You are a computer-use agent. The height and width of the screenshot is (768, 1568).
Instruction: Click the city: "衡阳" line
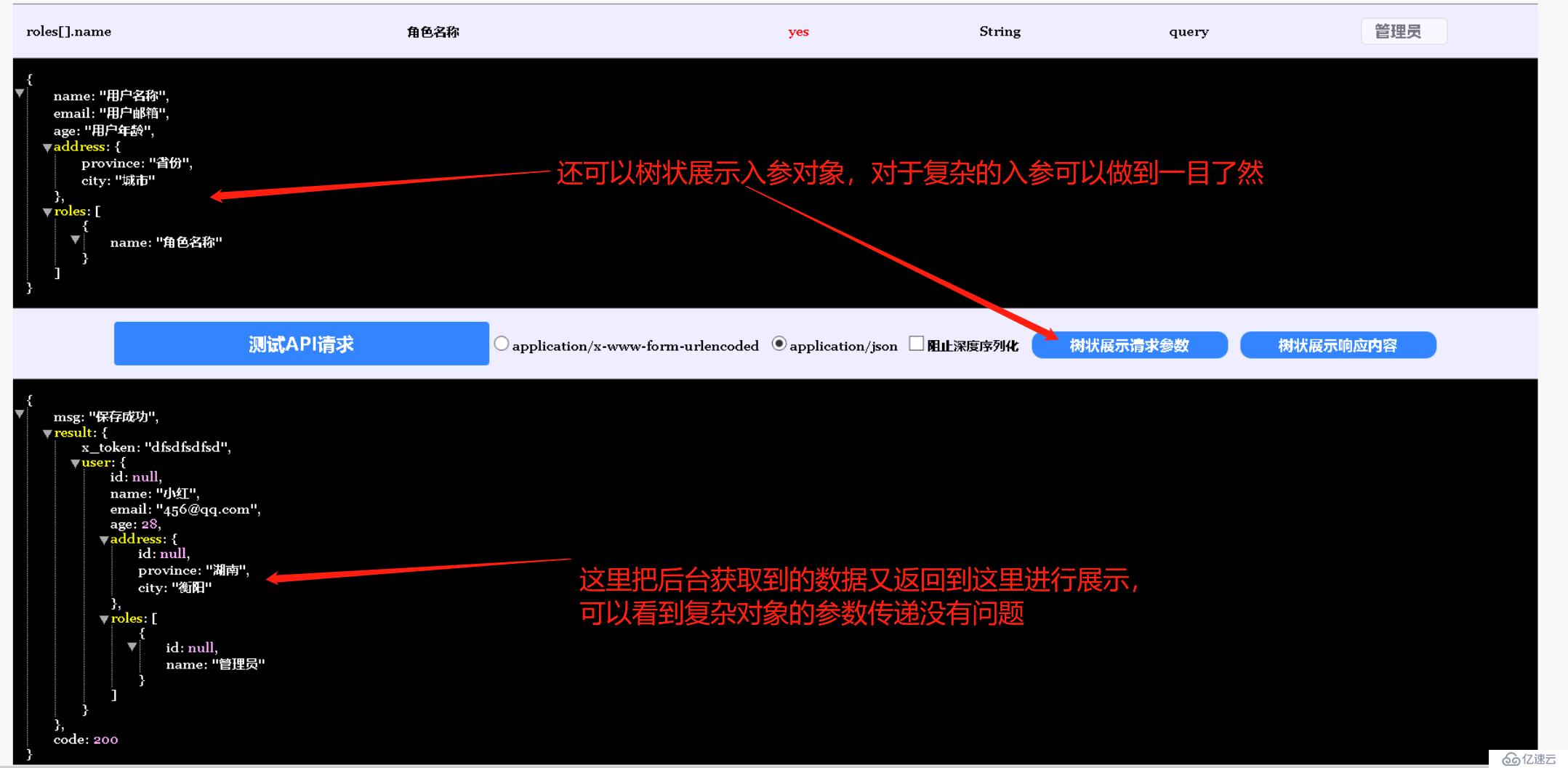pyautogui.click(x=175, y=587)
